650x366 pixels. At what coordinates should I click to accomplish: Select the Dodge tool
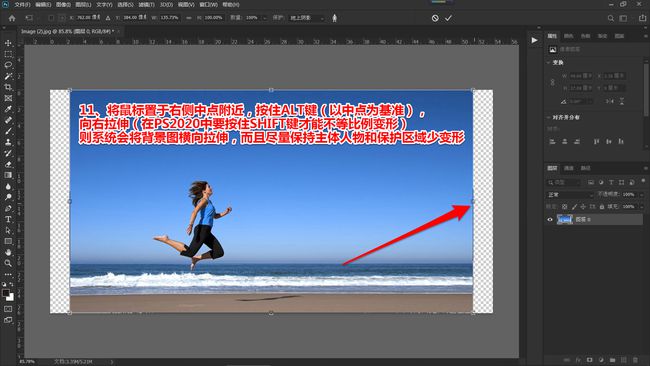tap(8, 197)
